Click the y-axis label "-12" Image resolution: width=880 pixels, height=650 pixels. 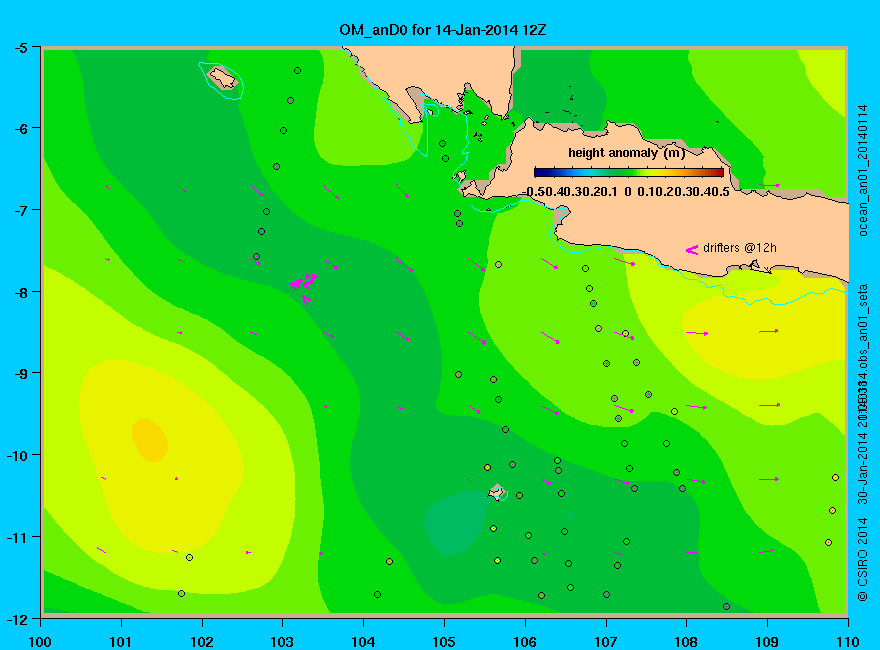point(17,619)
